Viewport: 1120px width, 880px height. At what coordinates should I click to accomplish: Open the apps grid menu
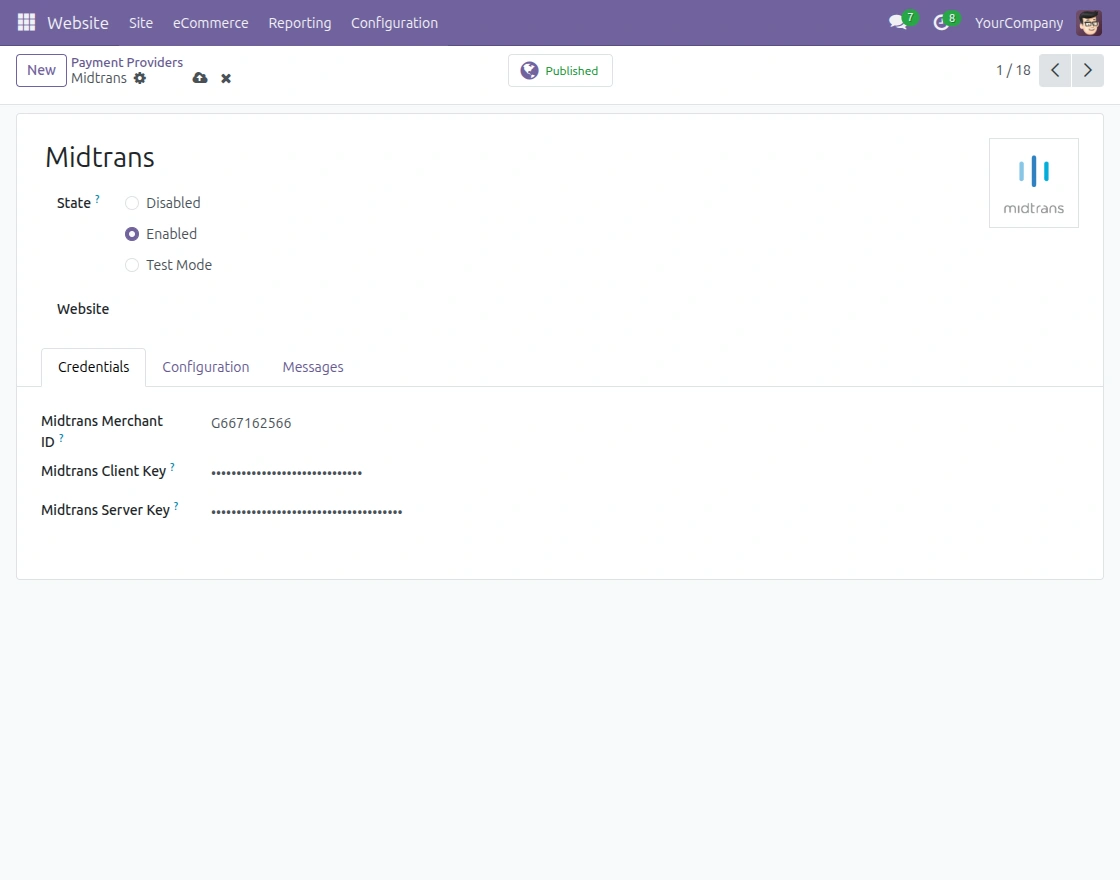(x=25, y=22)
